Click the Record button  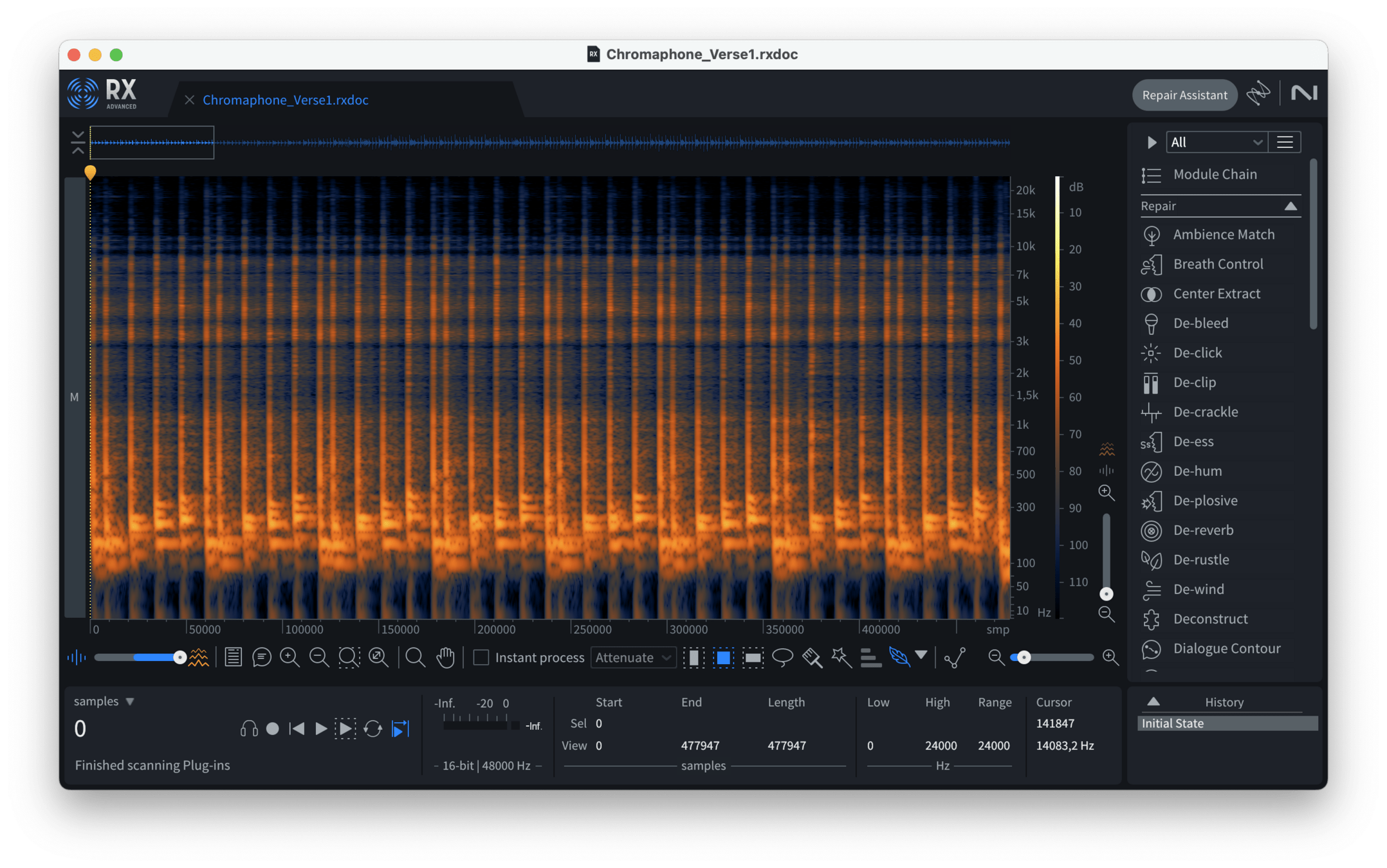coord(273,728)
